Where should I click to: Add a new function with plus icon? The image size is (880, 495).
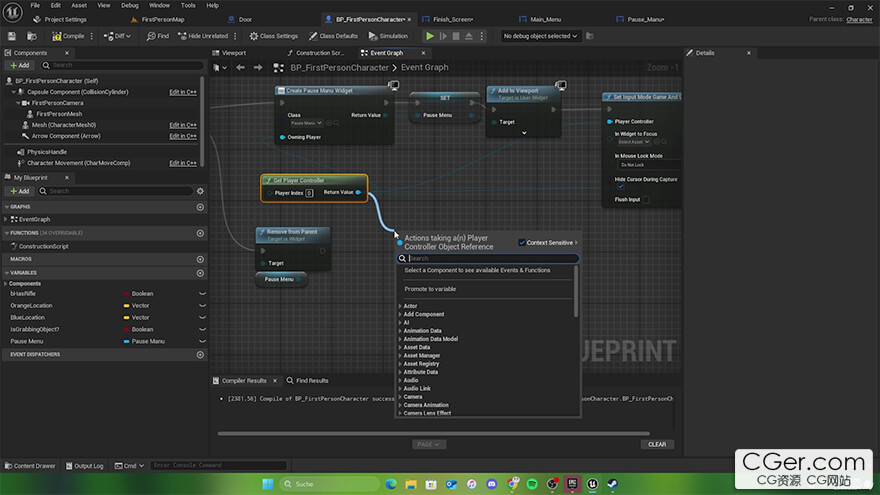pos(200,233)
